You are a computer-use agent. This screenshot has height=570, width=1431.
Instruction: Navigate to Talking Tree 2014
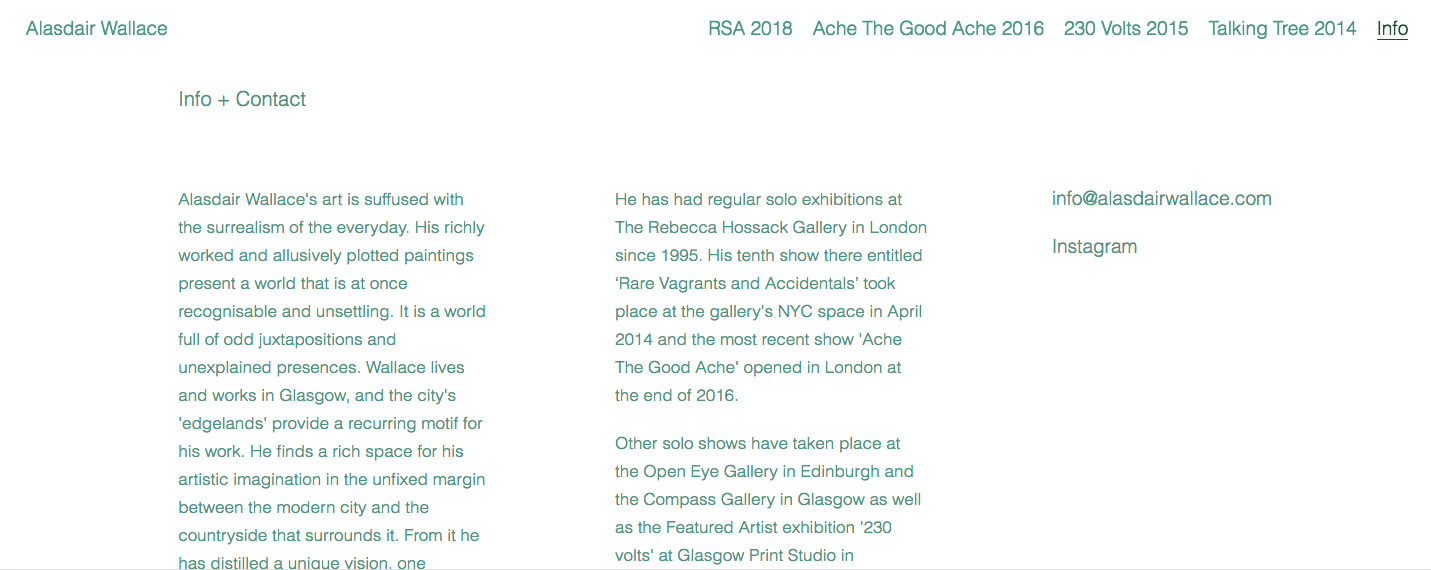tap(1282, 29)
